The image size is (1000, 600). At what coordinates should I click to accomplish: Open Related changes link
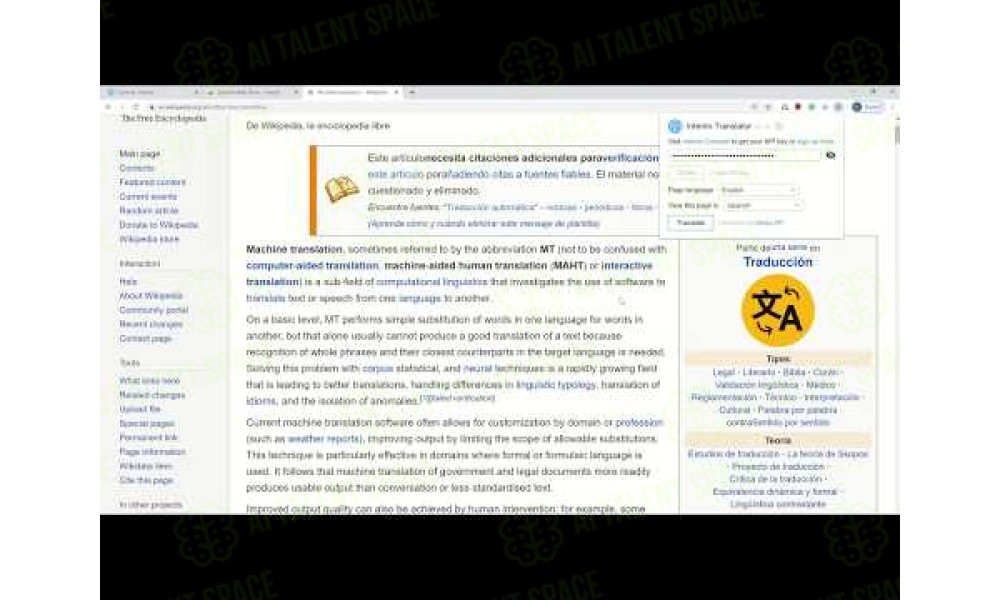pyautogui.click(x=152, y=395)
